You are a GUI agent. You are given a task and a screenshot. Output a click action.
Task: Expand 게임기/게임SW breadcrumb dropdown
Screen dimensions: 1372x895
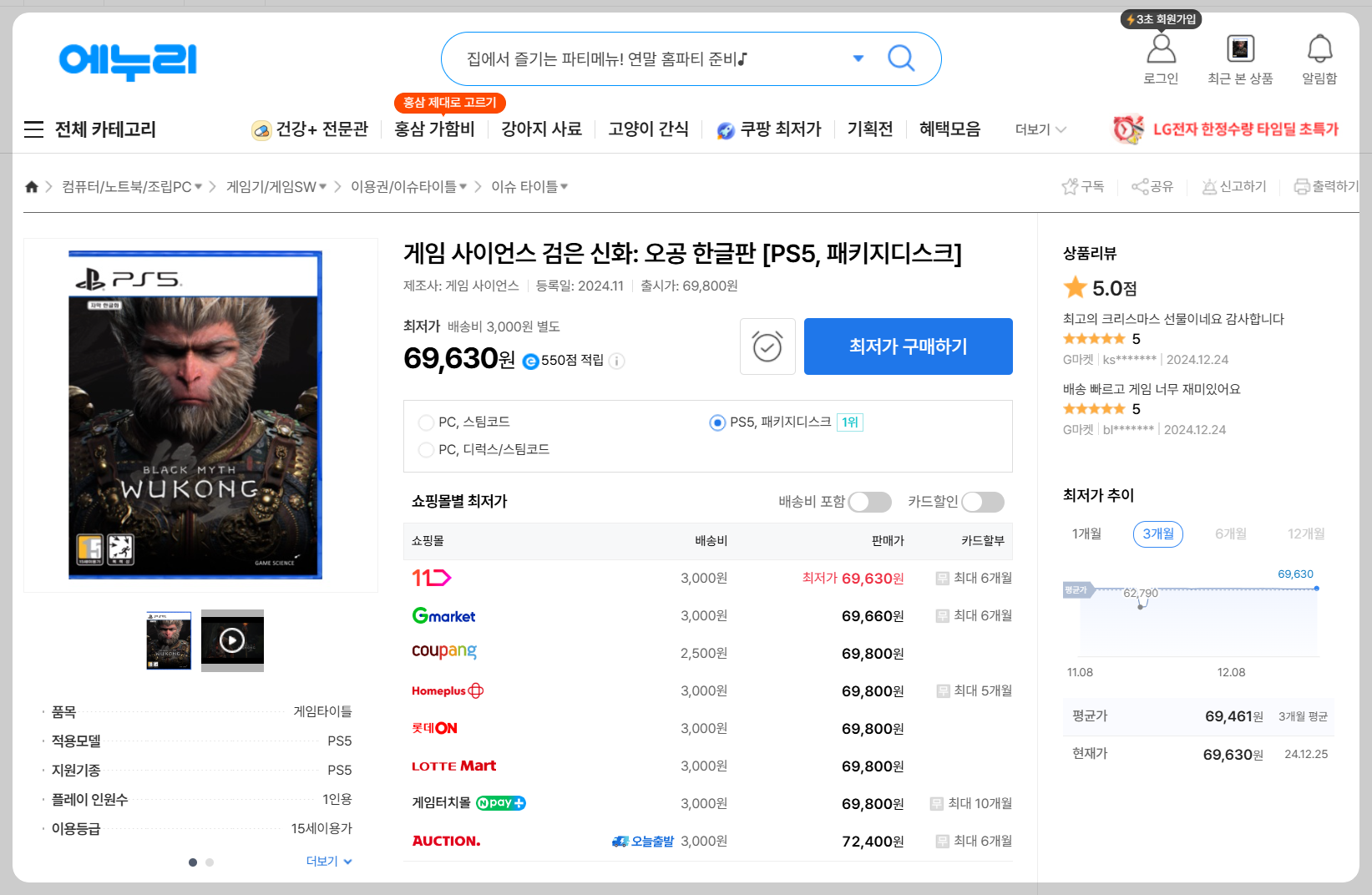coord(322,186)
